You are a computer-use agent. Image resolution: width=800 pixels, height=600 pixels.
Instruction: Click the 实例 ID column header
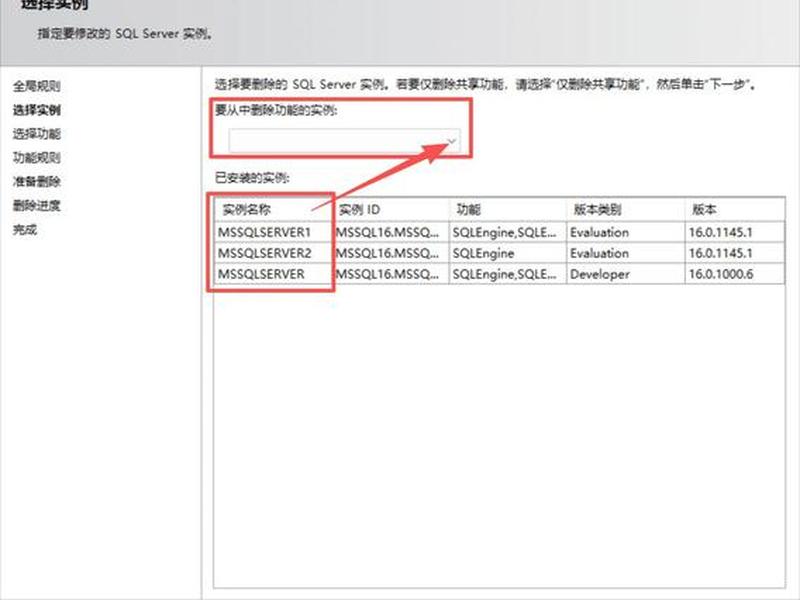click(392, 209)
